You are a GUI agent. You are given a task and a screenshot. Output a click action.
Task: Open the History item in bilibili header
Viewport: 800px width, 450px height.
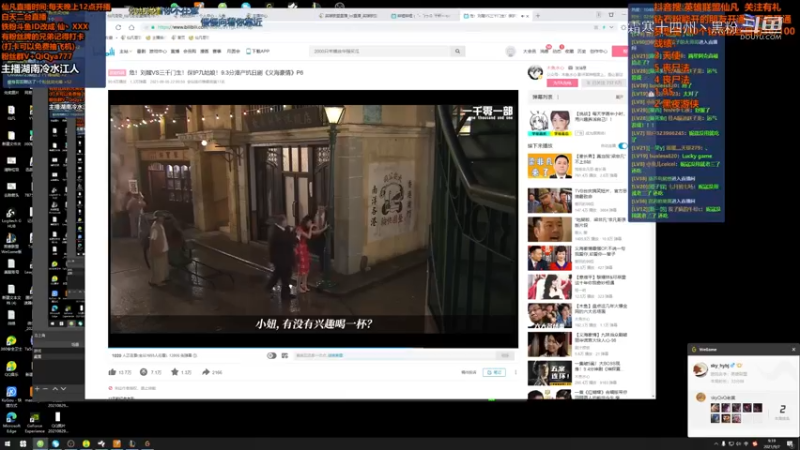pos(582,52)
